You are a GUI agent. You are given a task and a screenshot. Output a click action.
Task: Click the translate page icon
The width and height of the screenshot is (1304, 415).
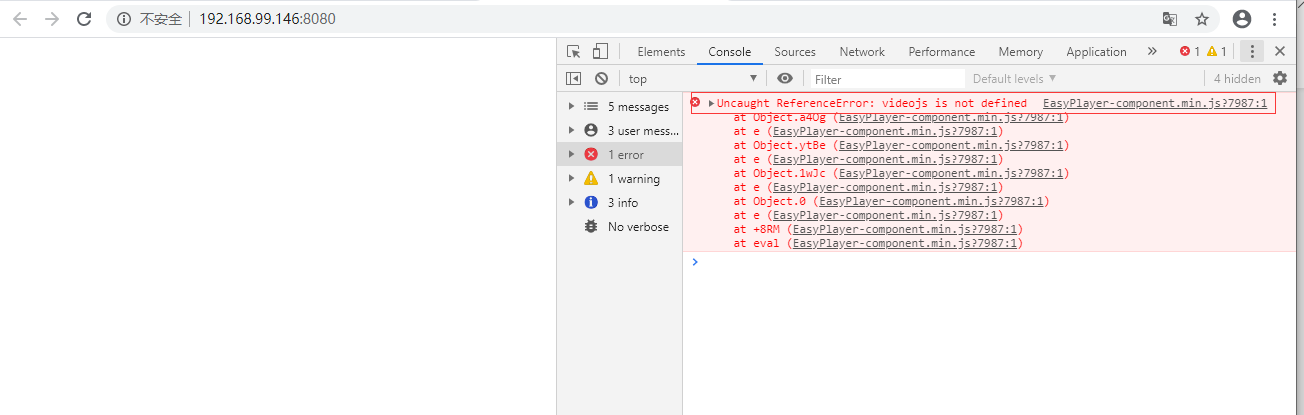tap(1170, 19)
